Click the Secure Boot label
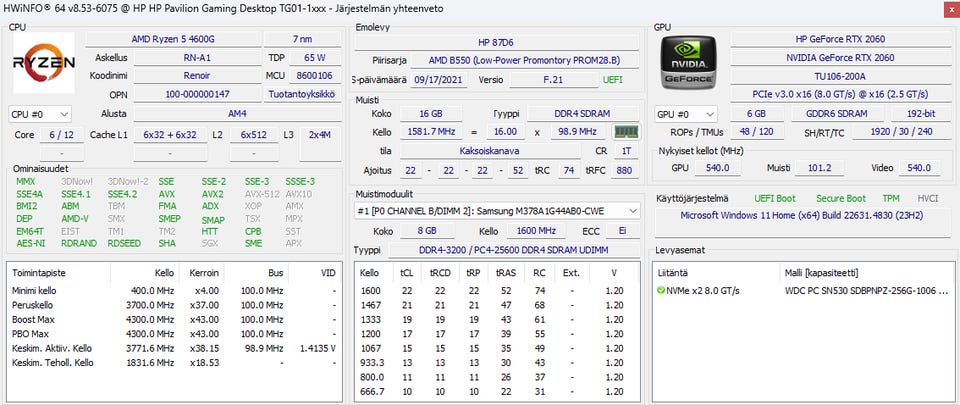 tap(841, 199)
